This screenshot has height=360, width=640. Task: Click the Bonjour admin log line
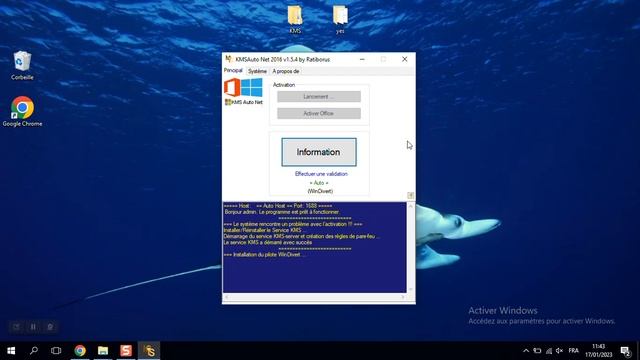[x=282, y=212]
